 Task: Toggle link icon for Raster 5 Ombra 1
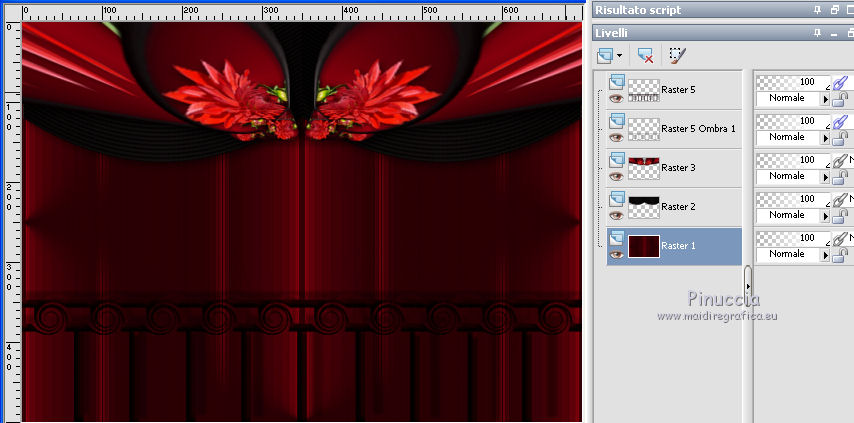click(x=840, y=121)
